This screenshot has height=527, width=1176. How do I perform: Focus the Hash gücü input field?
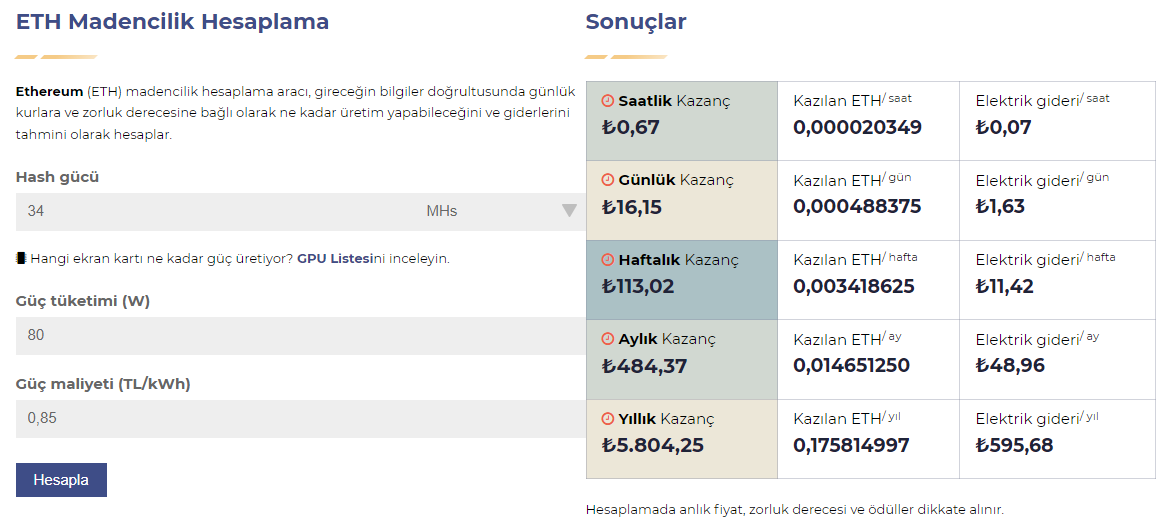(x=200, y=211)
